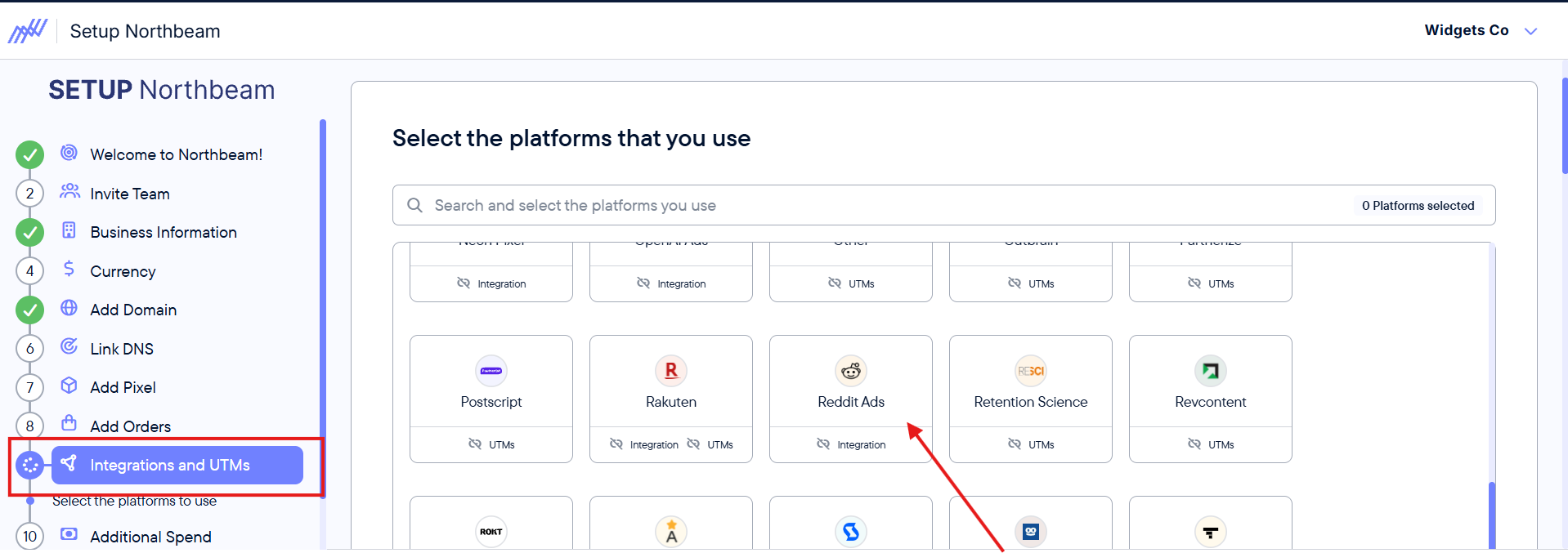Click the Integration label under Reddit Ads
This screenshot has height=553, width=1568.
click(862, 445)
